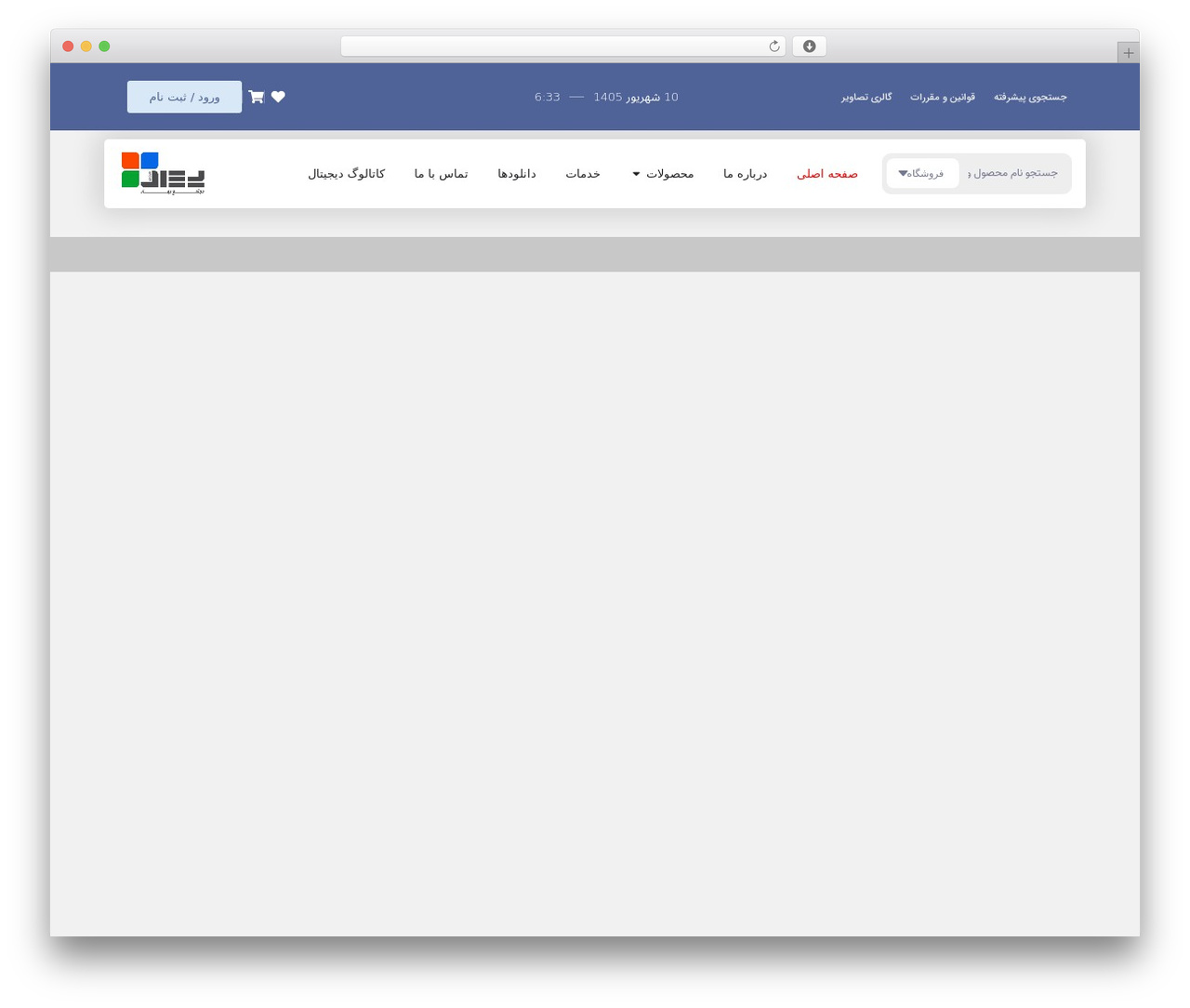Open کاتالوگ دیجیتال menu item
Screen dimensions: 1190x1008
(x=347, y=174)
